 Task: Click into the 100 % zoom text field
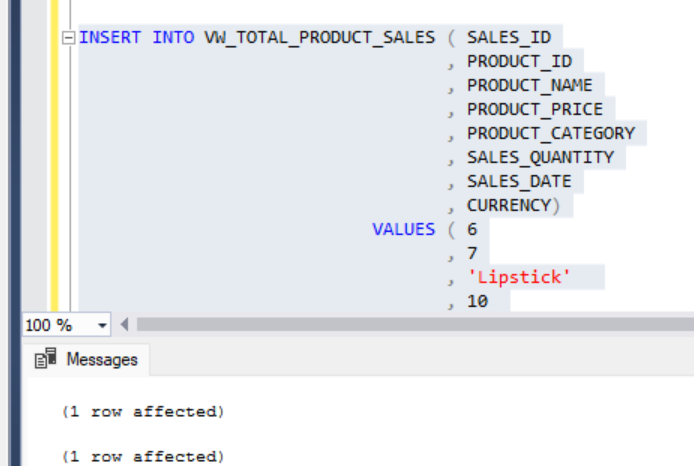coord(50,326)
